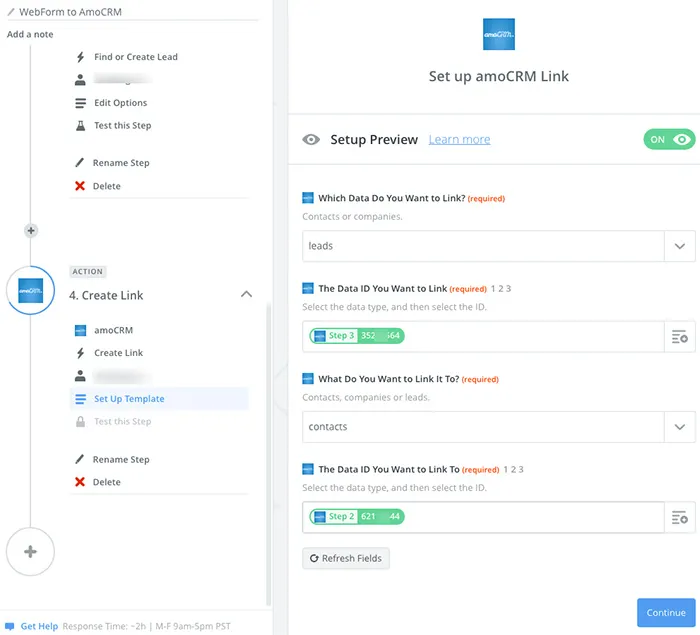
Task: Select the leads value field
Action: (x=483, y=246)
